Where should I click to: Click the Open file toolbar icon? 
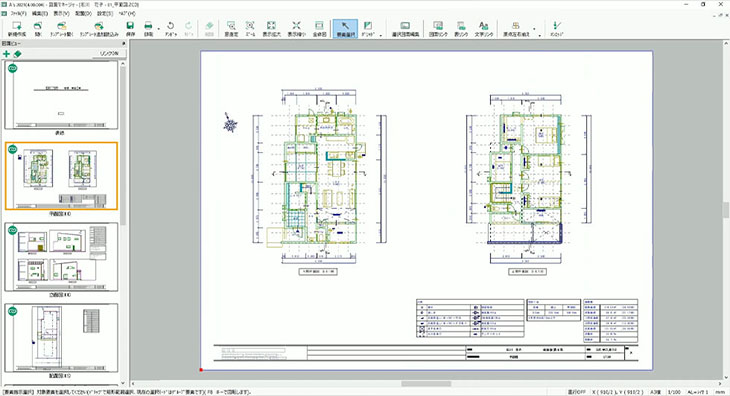[x=38, y=28]
